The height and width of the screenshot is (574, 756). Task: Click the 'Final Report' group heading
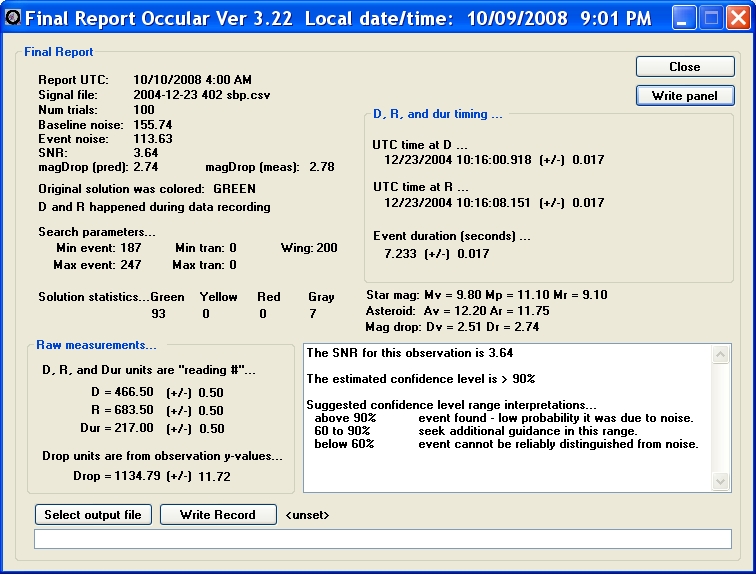pos(59,52)
